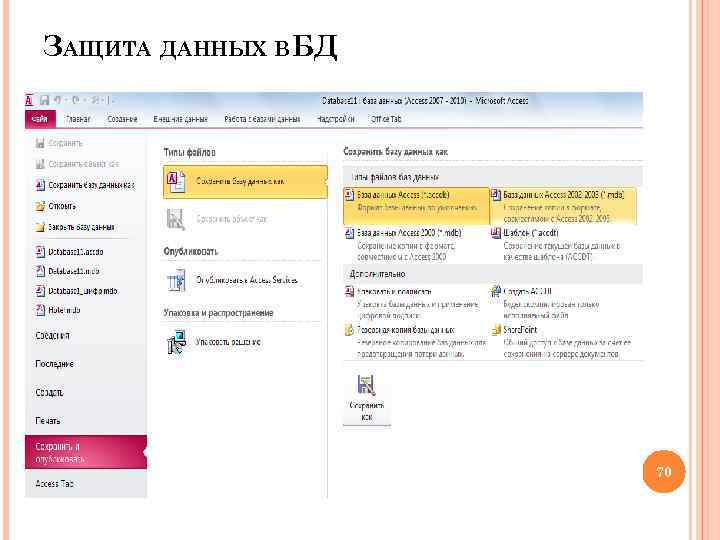Click the Database1_шифр.mdb file icon
Viewport: 720px width, 540px height.
40,291
